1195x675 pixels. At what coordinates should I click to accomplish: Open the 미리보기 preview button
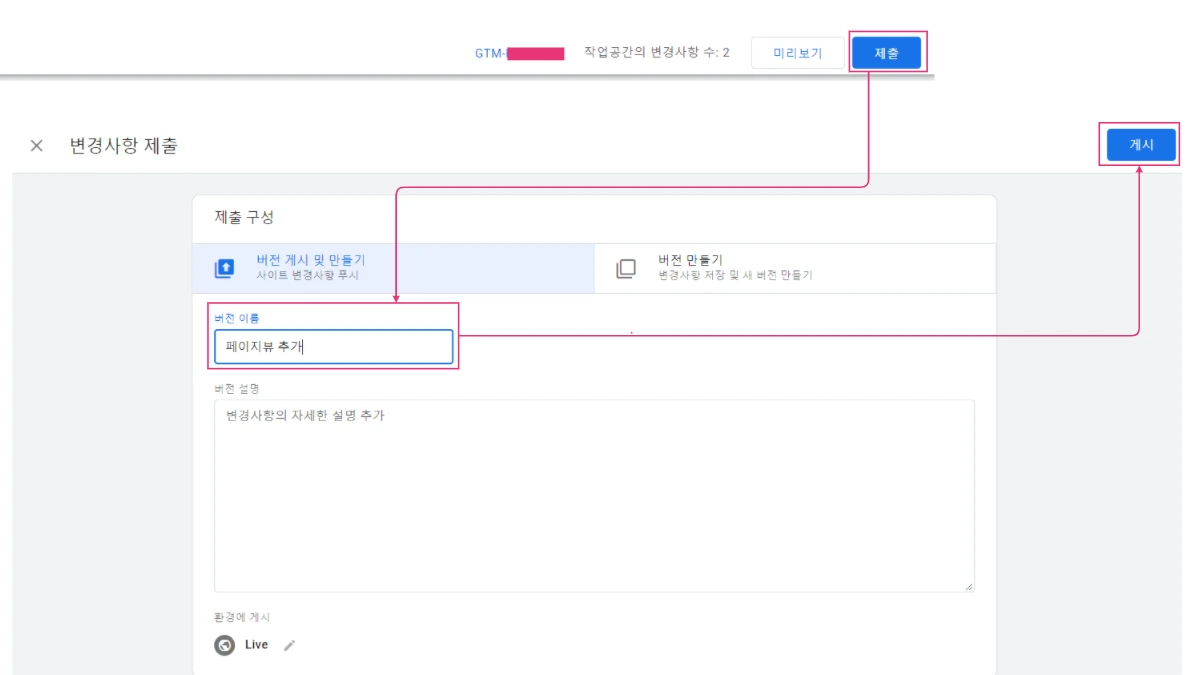click(x=797, y=53)
